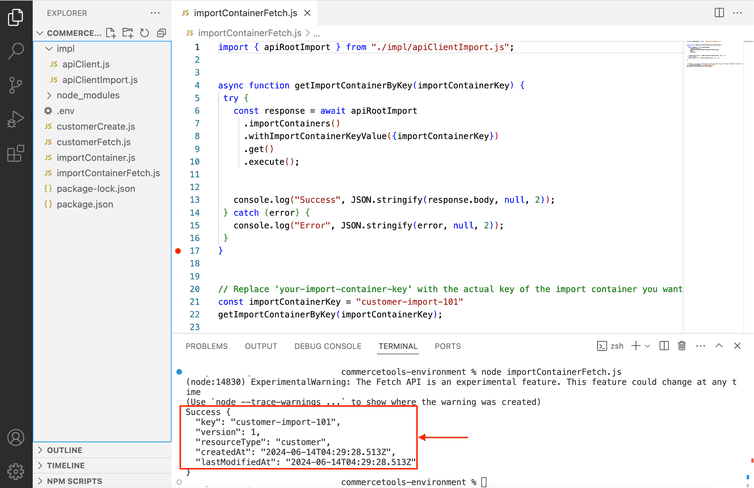This screenshot has height=488, width=754.
Task: Collapse the impl folder
Action: tap(60, 49)
